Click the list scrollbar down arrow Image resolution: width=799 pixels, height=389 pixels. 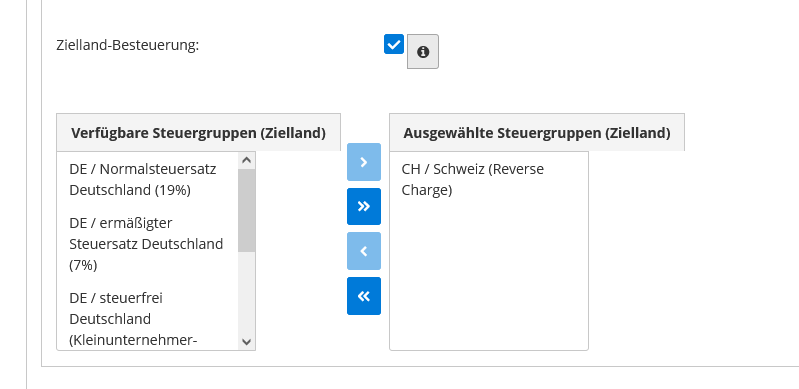tap(247, 342)
